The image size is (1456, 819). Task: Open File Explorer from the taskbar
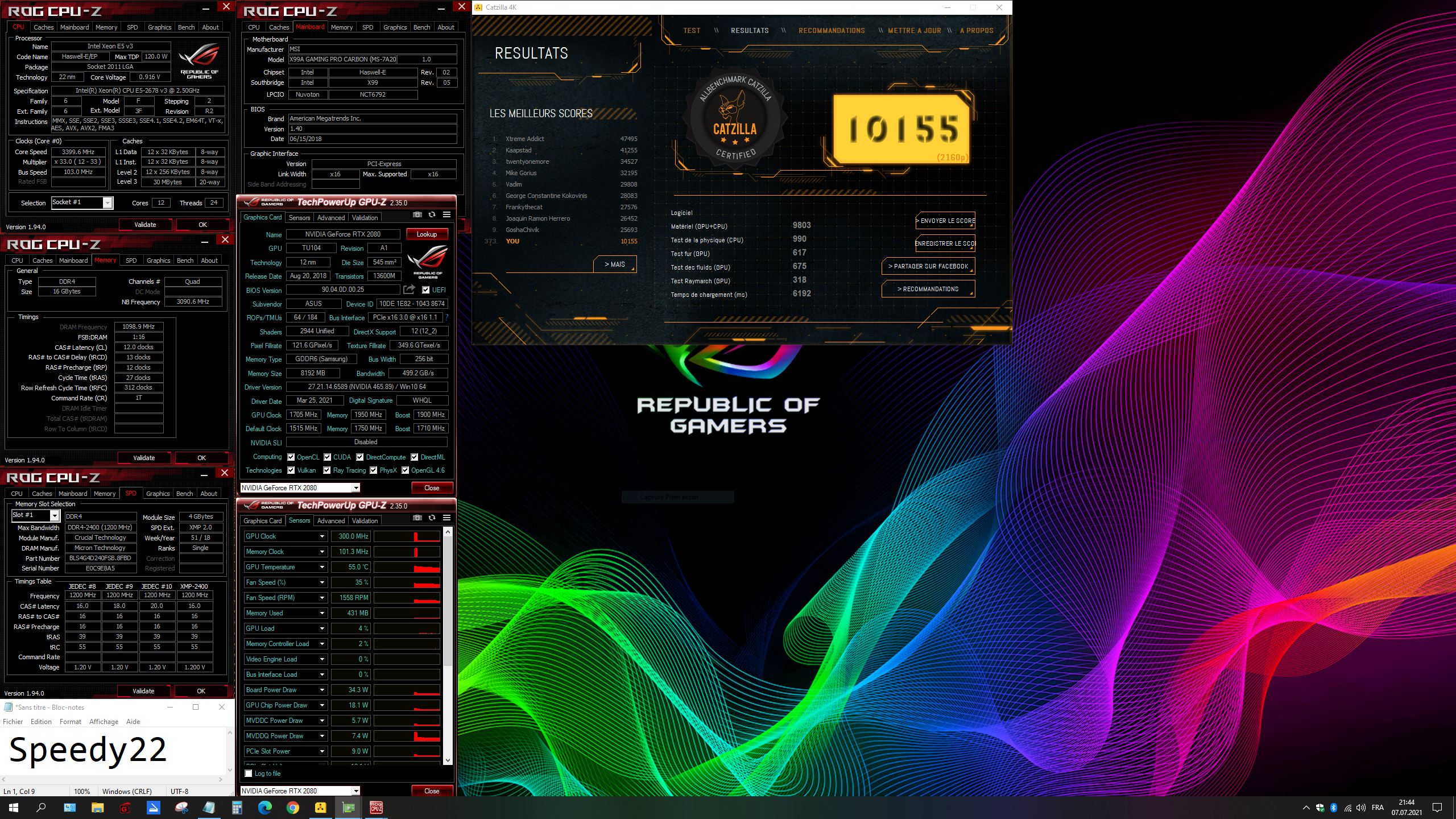point(97,808)
